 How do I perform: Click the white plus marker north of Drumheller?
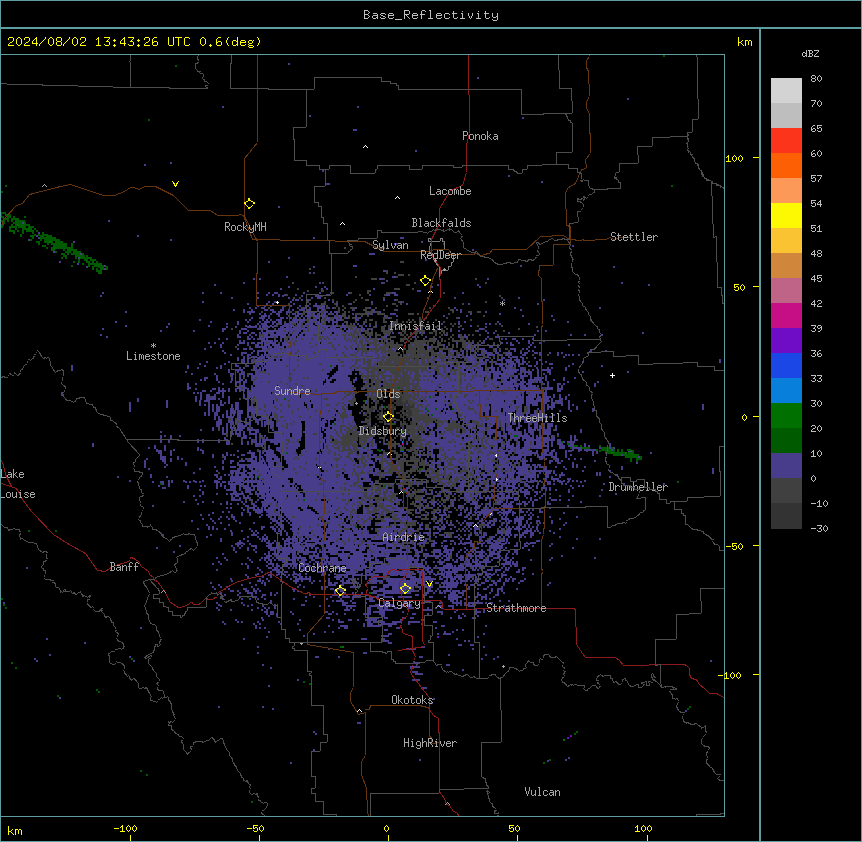point(612,375)
